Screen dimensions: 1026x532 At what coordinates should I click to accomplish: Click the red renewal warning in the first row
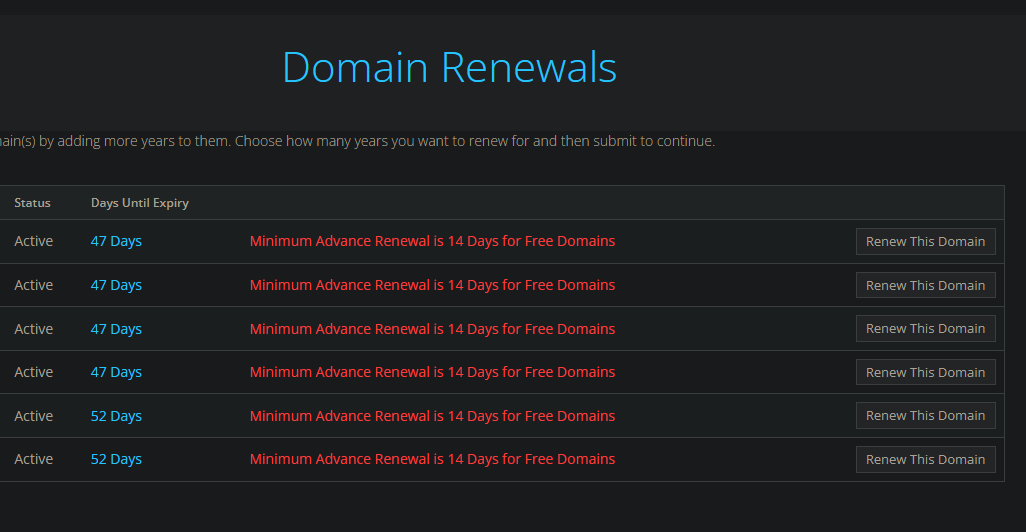click(x=432, y=241)
